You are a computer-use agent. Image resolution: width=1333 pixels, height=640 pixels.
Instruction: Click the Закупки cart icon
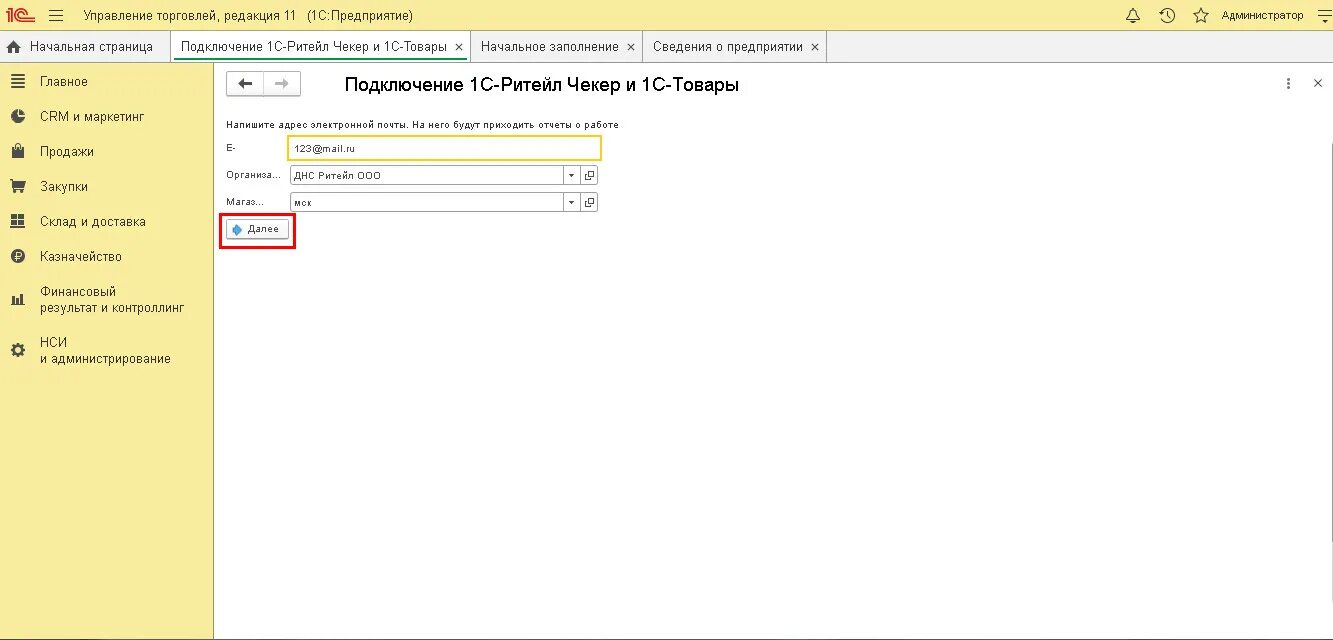pyautogui.click(x=17, y=186)
